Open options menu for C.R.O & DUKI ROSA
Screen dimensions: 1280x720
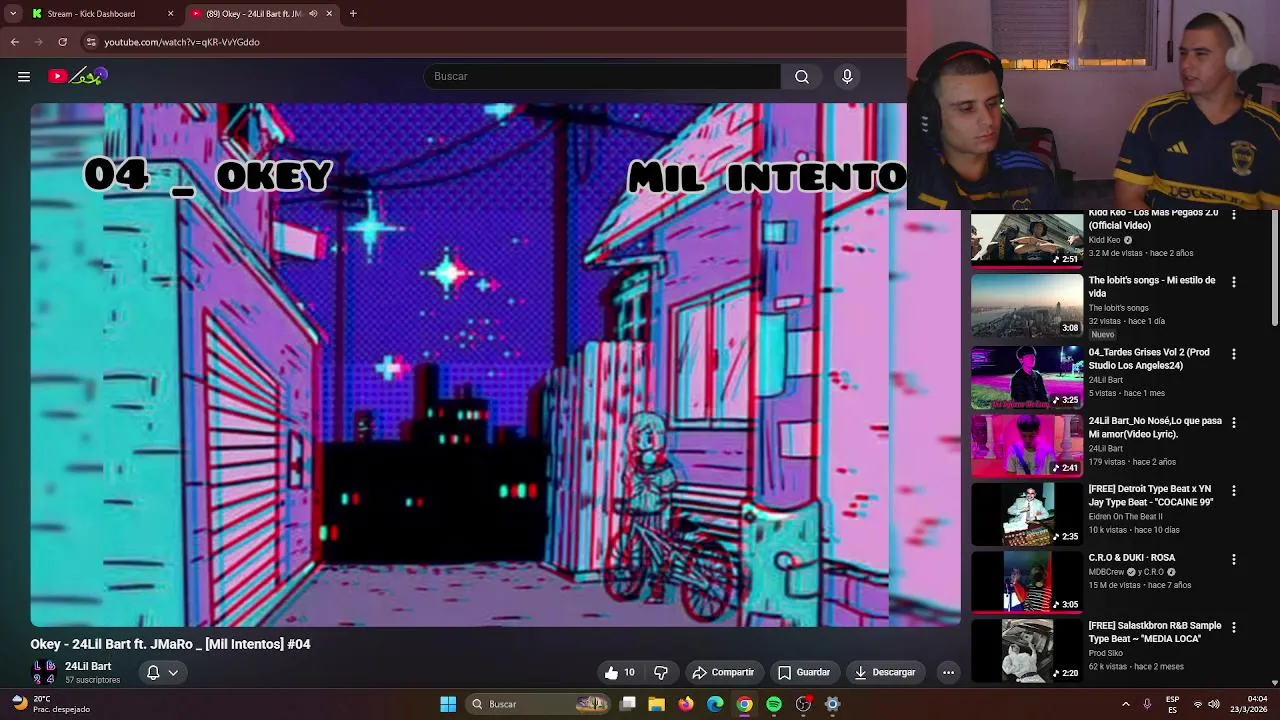1233,560
